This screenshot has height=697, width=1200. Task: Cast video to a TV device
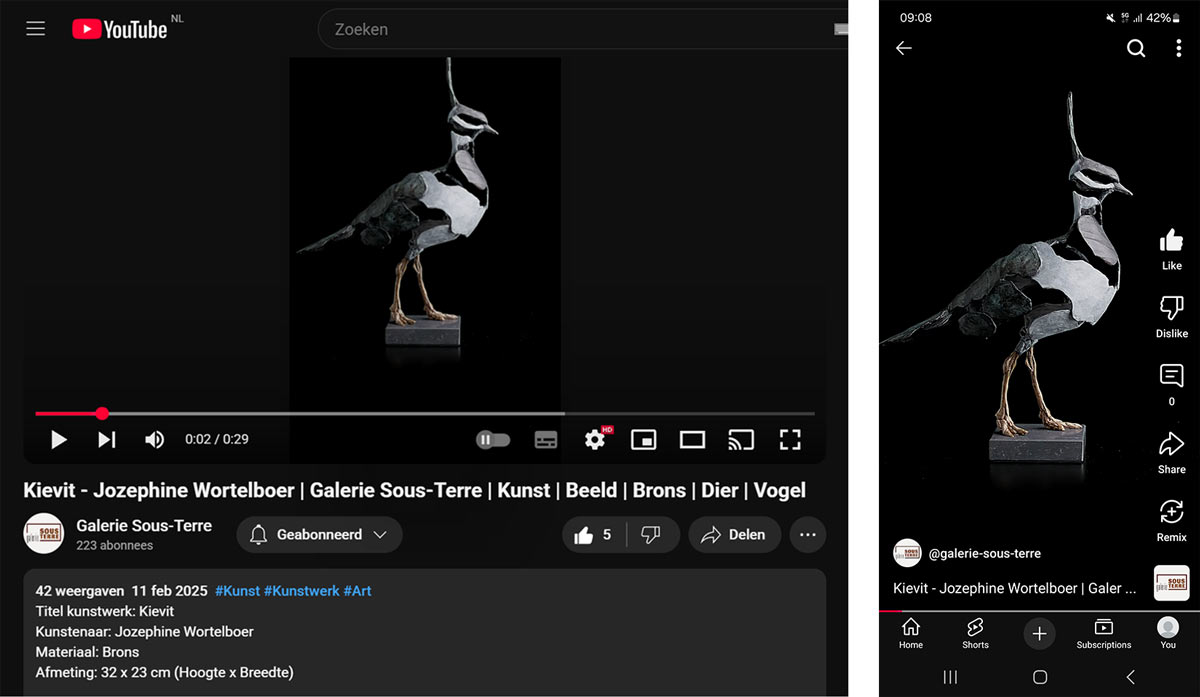[741, 439]
